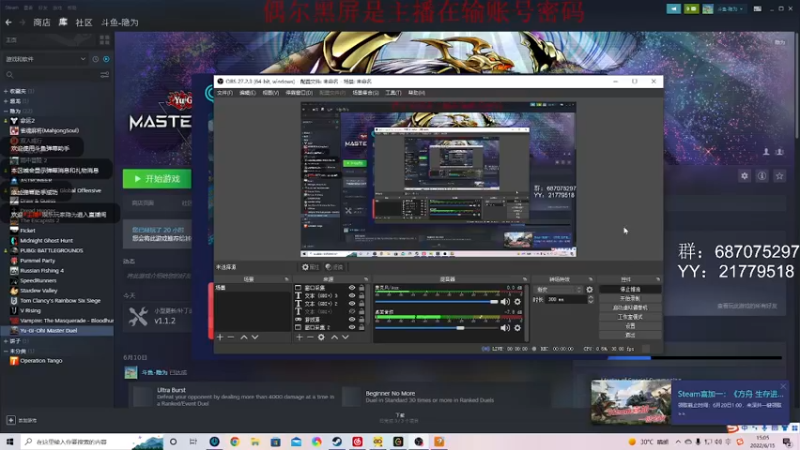The width and height of the screenshot is (800, 450).
Task: Click the recent activity clock icon in Steam sidebar
Action: [x=95, y=59]
